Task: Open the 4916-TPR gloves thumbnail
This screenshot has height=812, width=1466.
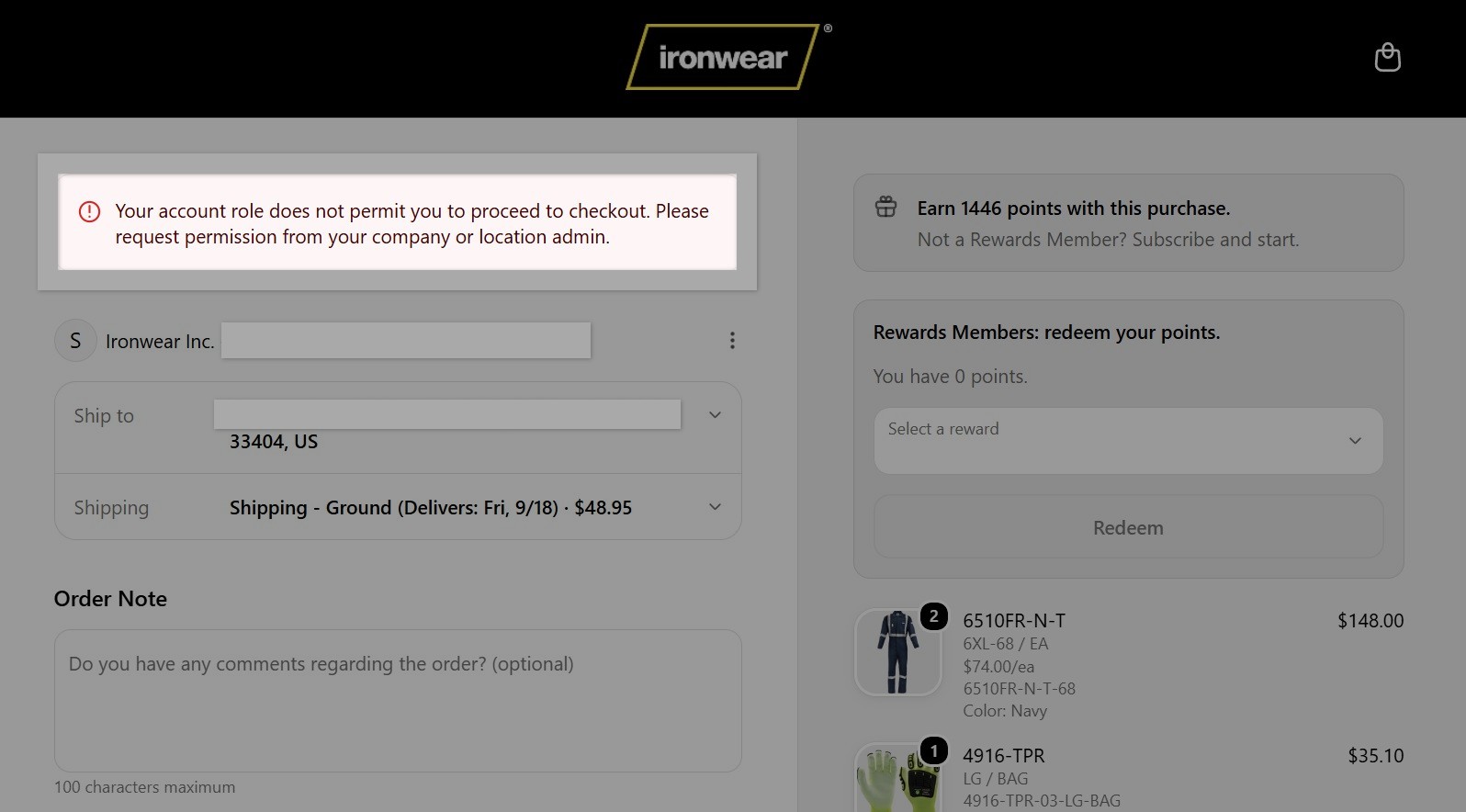Action: pos(897,779)
